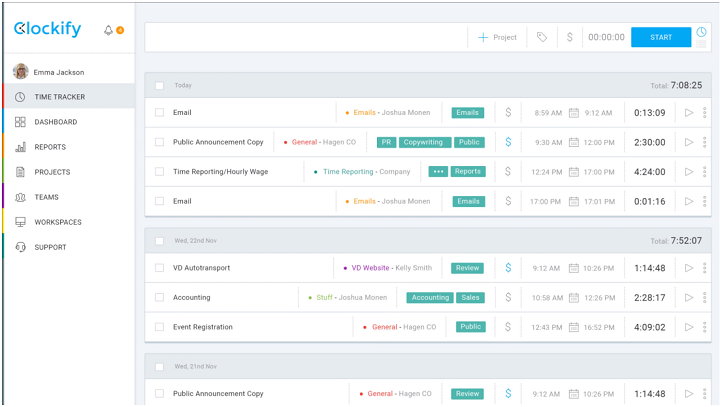Continue timer for Email 0:13:09 entry

click(x=689, y=113)
